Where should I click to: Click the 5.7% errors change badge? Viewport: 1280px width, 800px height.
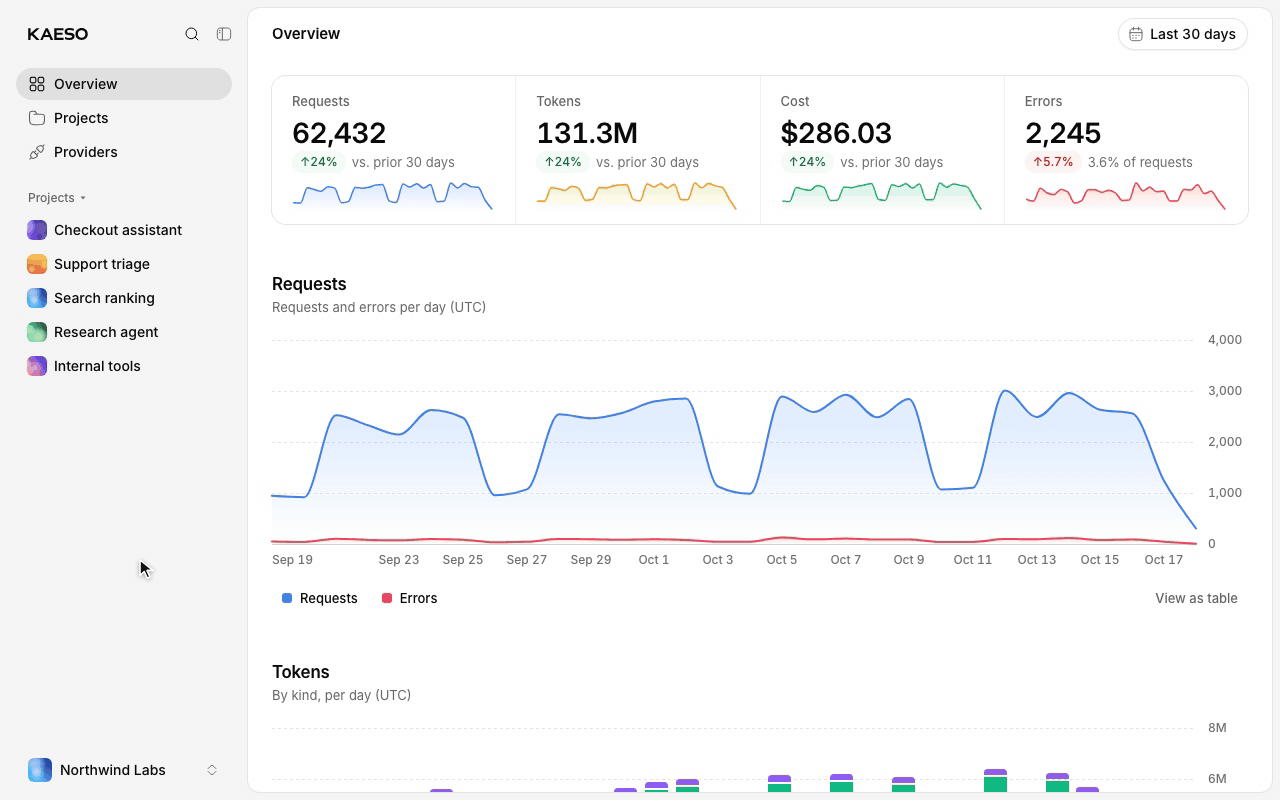click(1053, 162)
